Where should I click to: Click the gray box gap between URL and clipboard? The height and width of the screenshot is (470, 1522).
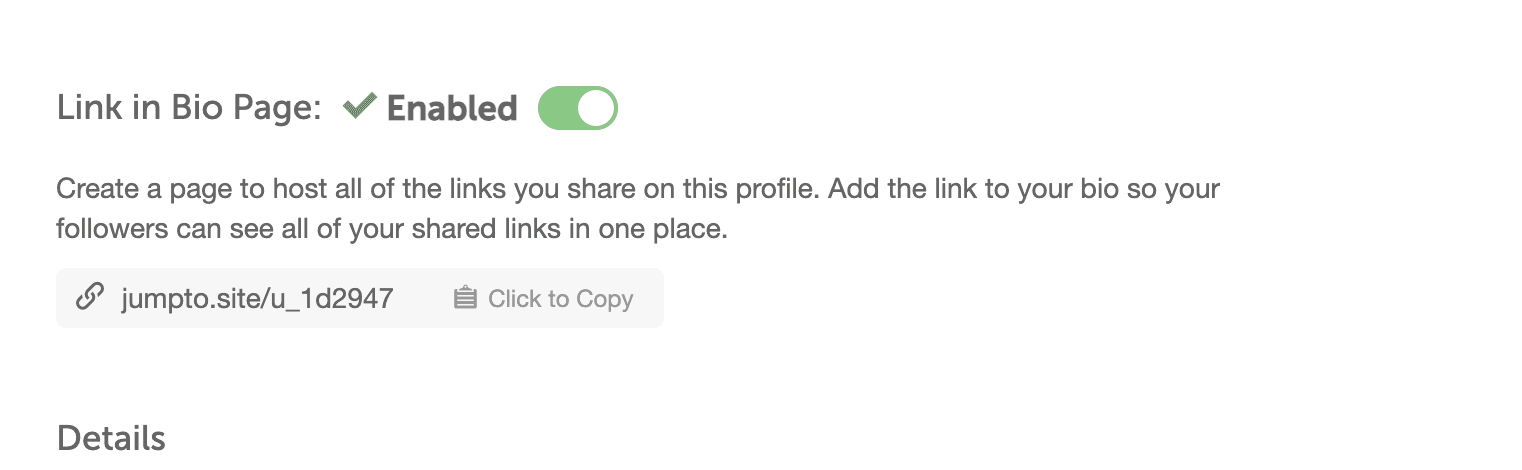(x=423, y=298)
